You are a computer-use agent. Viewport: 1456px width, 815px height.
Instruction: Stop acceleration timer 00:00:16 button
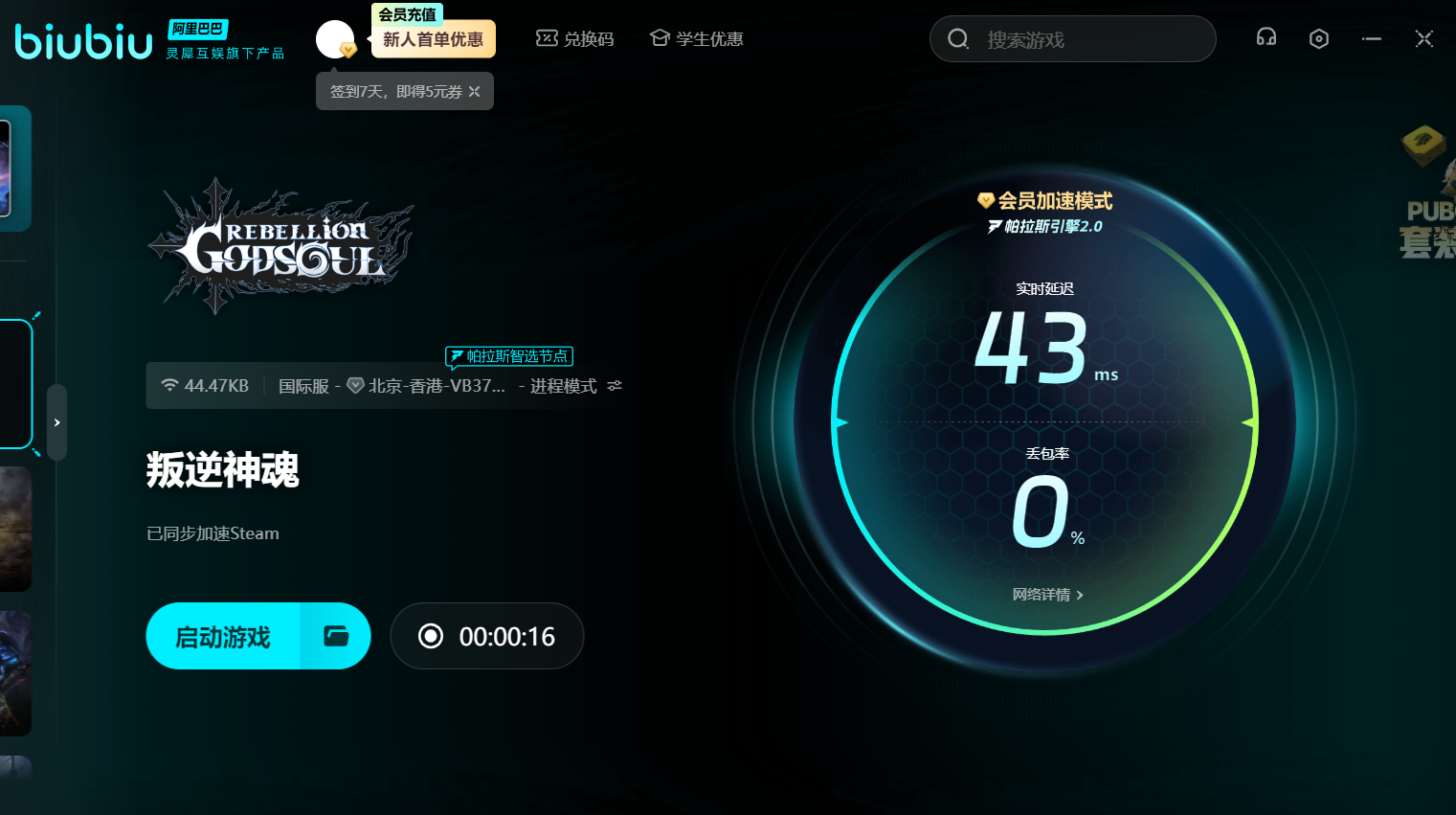(x=487, y=636)
